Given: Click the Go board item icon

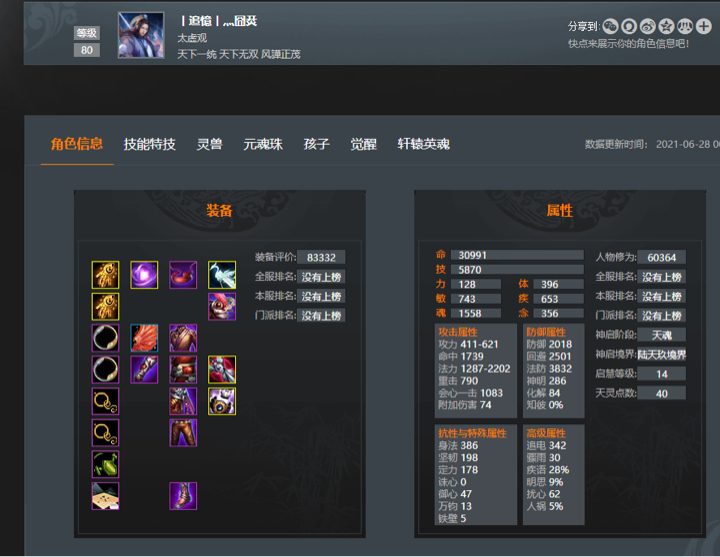Looking at the screenshot, I should [x=105, y=496].
